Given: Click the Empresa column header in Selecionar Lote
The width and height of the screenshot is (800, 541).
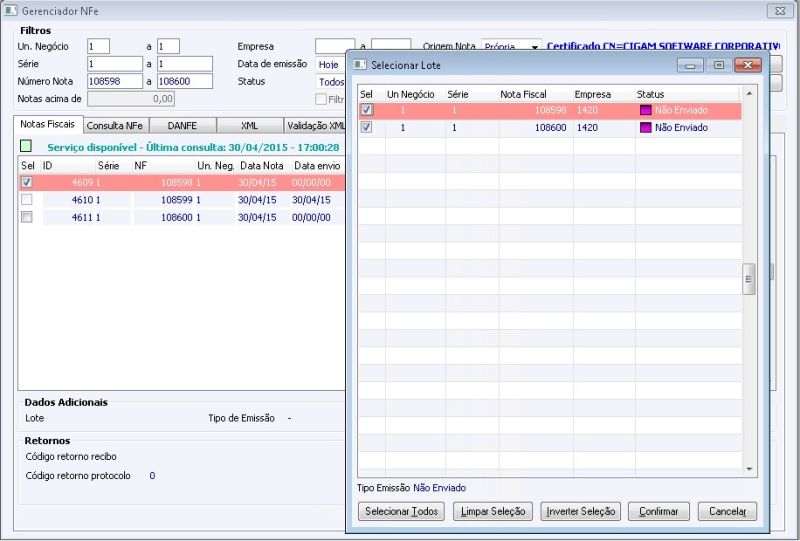Looking at the screenshot, I should 593,94.
